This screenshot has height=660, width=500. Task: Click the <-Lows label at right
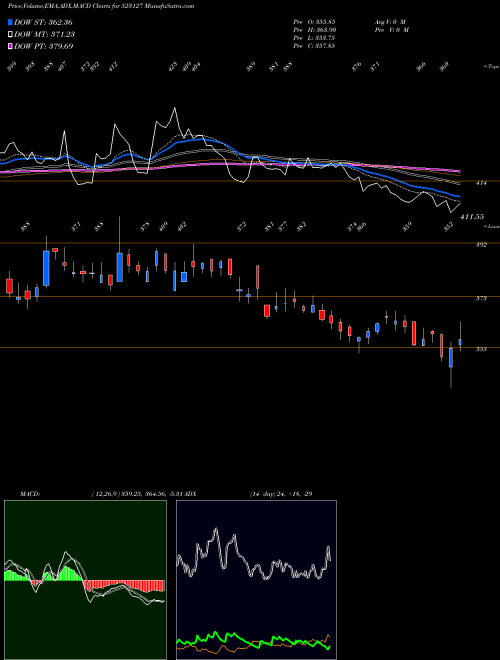pyautogui.click(x=491, y=226)
